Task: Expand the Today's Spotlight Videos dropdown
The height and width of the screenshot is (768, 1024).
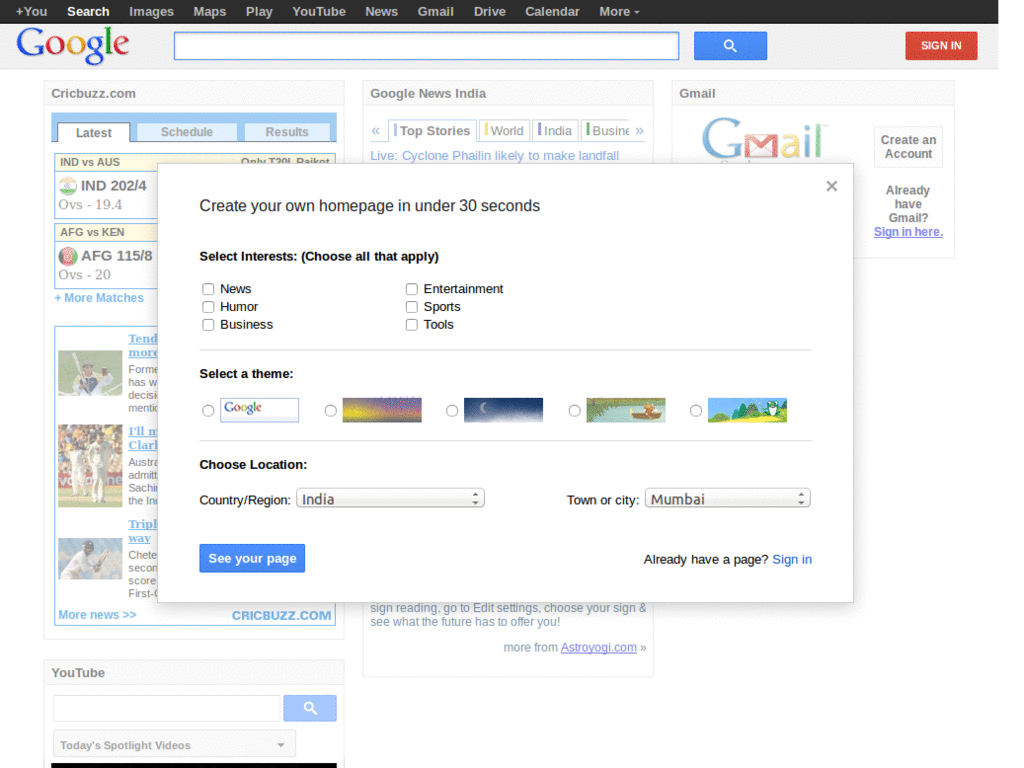Action: tap(174, 744)
